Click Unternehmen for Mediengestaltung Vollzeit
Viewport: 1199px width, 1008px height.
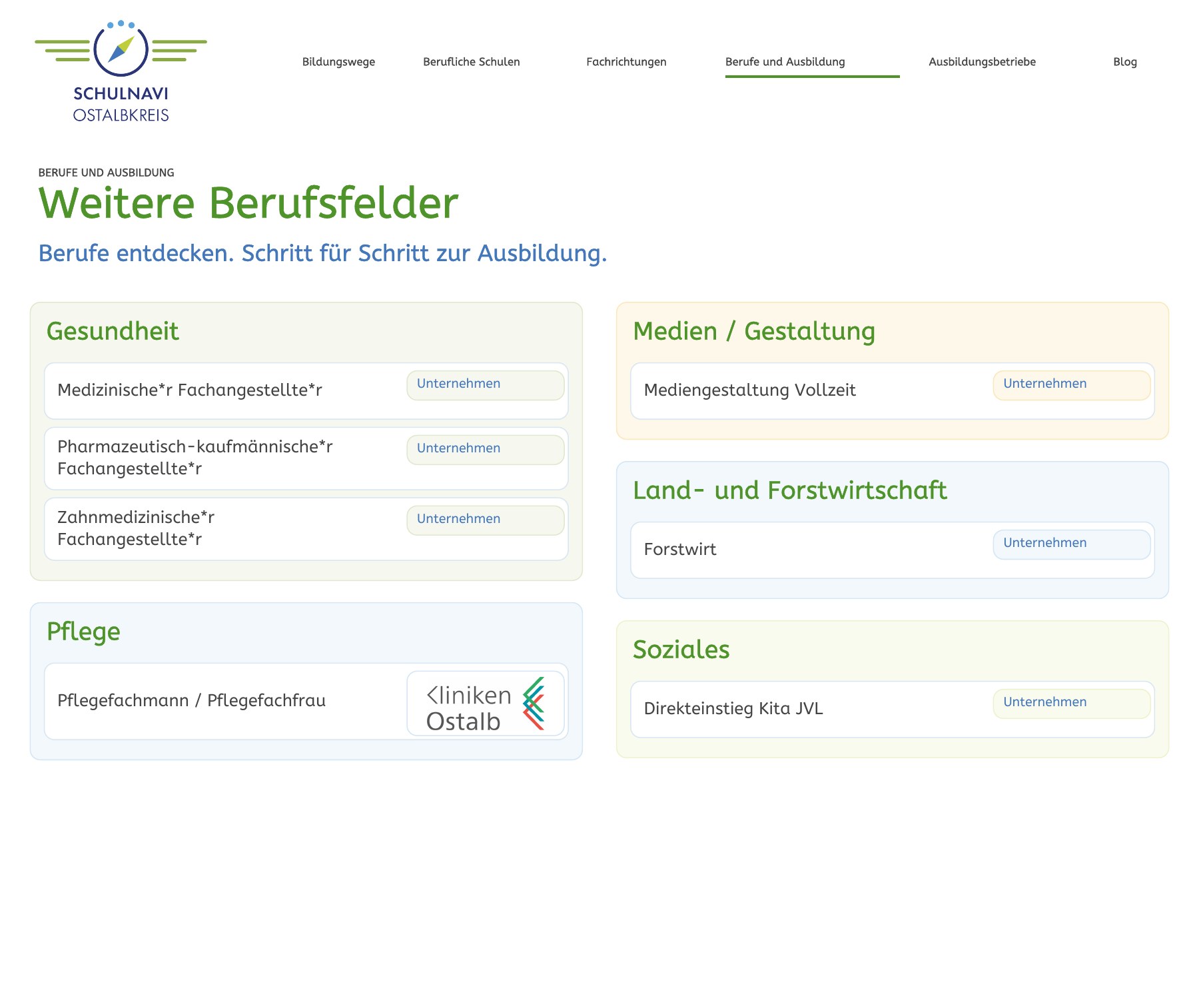tap(1072, 385)
